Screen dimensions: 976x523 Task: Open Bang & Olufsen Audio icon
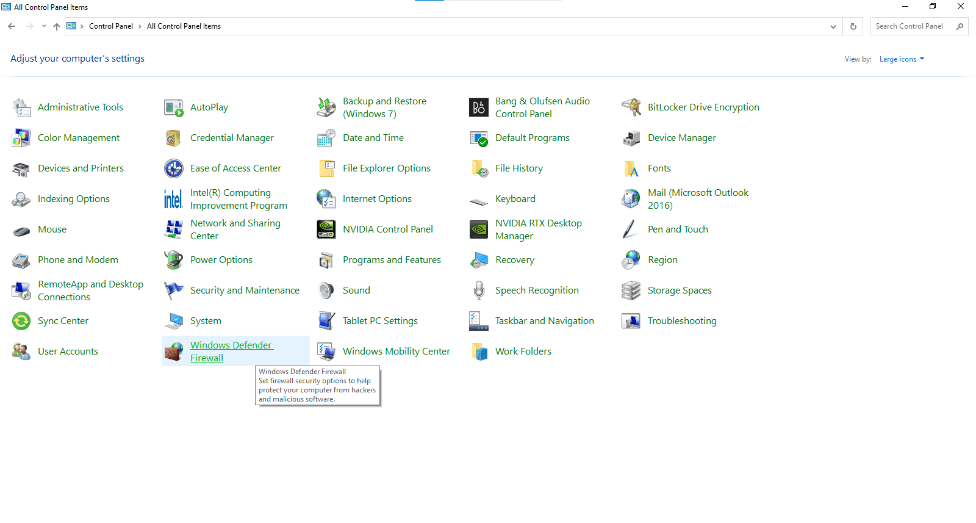(479, 107)
